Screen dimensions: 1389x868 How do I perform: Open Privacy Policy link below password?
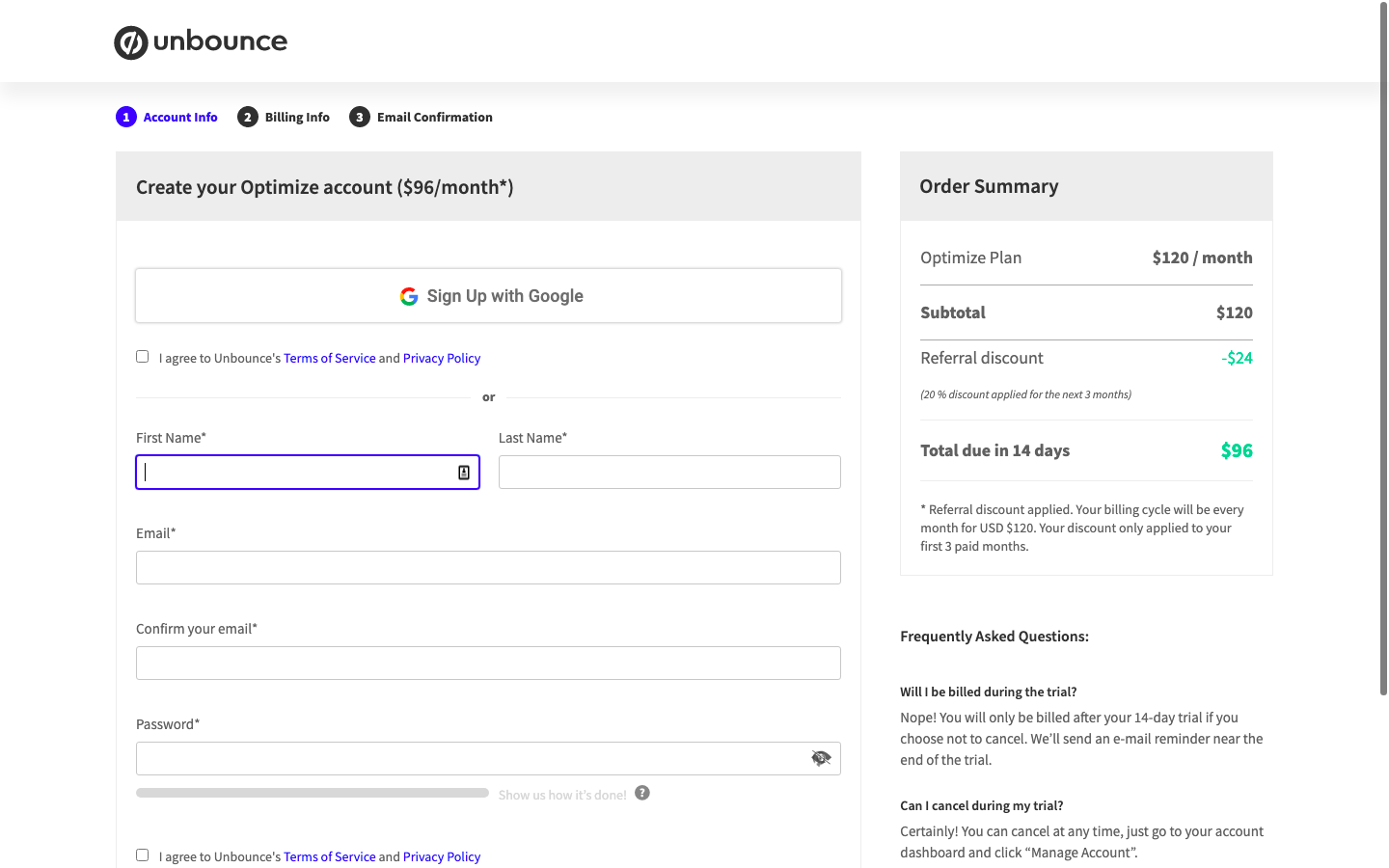pyautogui.click(x=442, y=856)
